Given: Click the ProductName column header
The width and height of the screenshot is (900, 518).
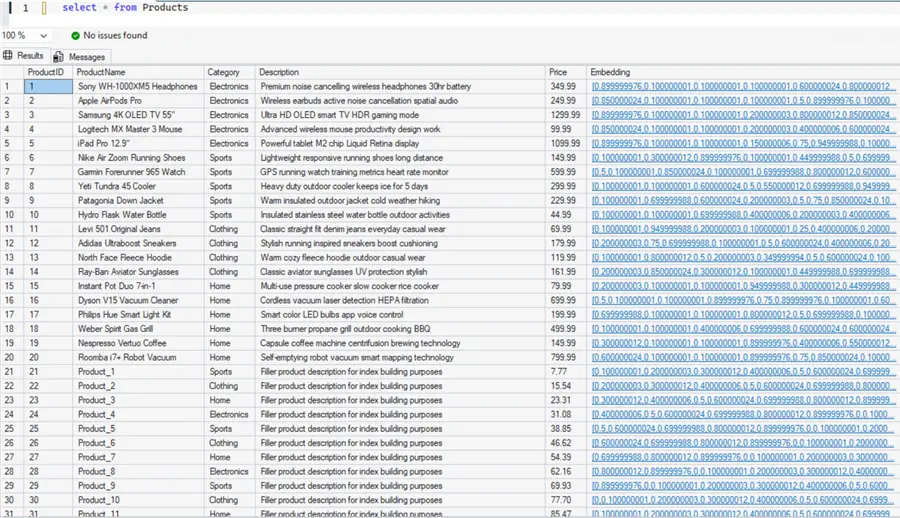Looking at the screenshot, I should pyautogui.click(x=138, y=72).
